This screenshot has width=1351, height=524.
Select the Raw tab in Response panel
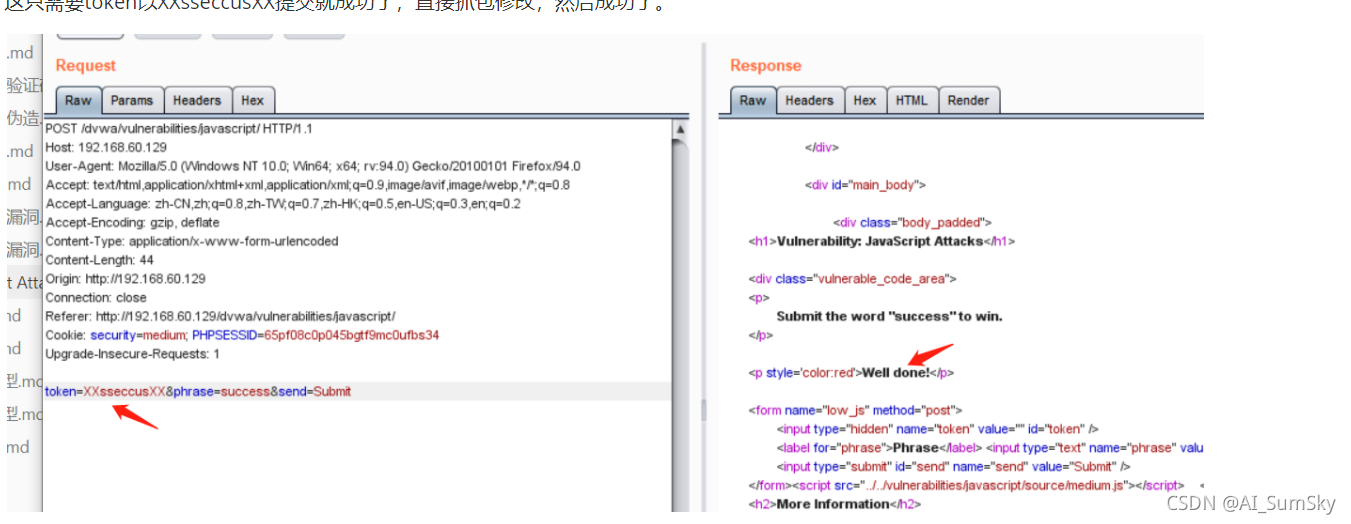pos(753,100)
